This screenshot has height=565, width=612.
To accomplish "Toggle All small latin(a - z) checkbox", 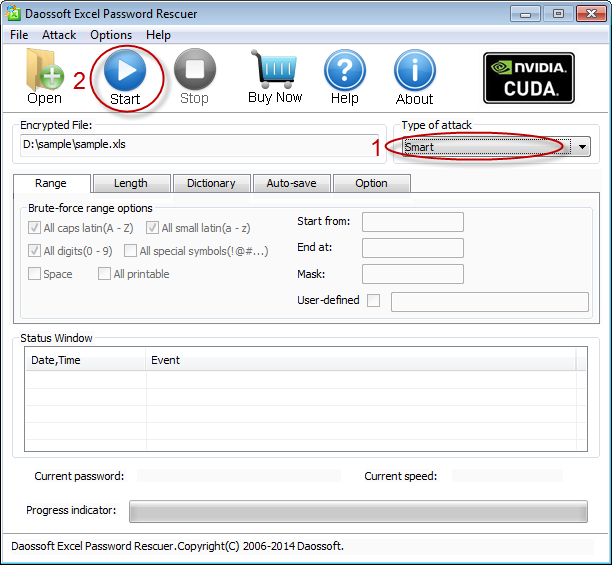I will pos(152,228).
